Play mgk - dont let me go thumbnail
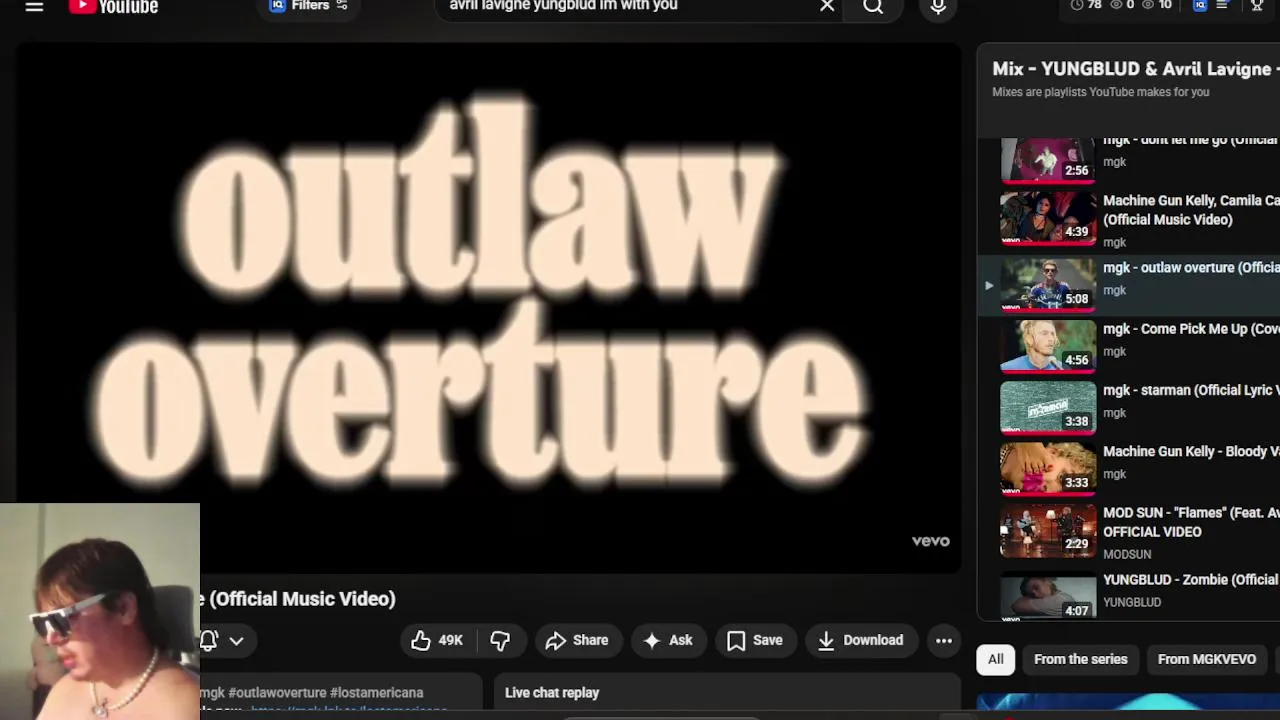This screenshot has width=1280, height=720. pos(1048,160)
